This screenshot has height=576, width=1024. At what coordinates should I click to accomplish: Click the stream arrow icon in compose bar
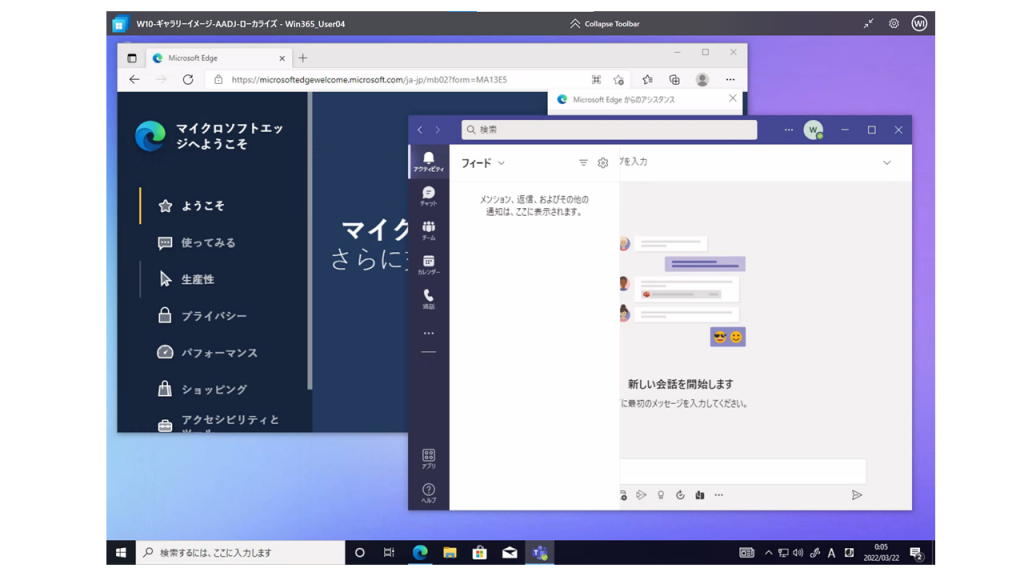[641, 495]
